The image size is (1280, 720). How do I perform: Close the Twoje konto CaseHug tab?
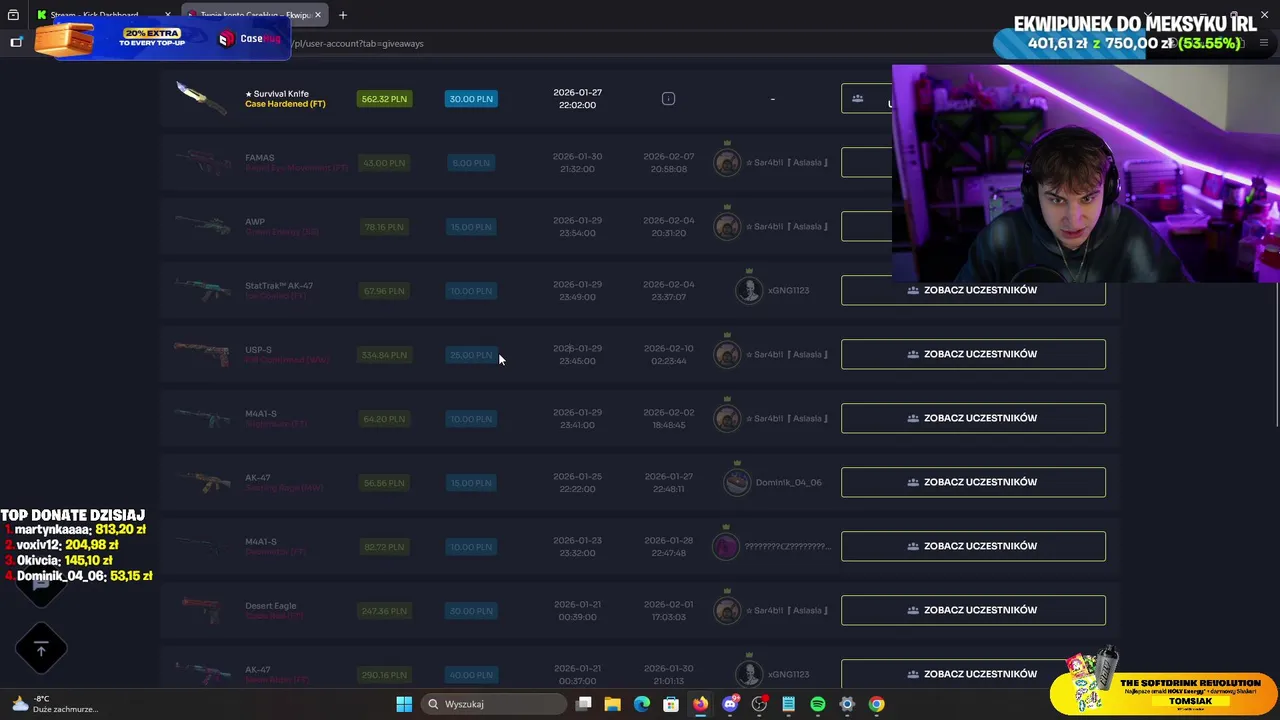[x=318, y=15]
